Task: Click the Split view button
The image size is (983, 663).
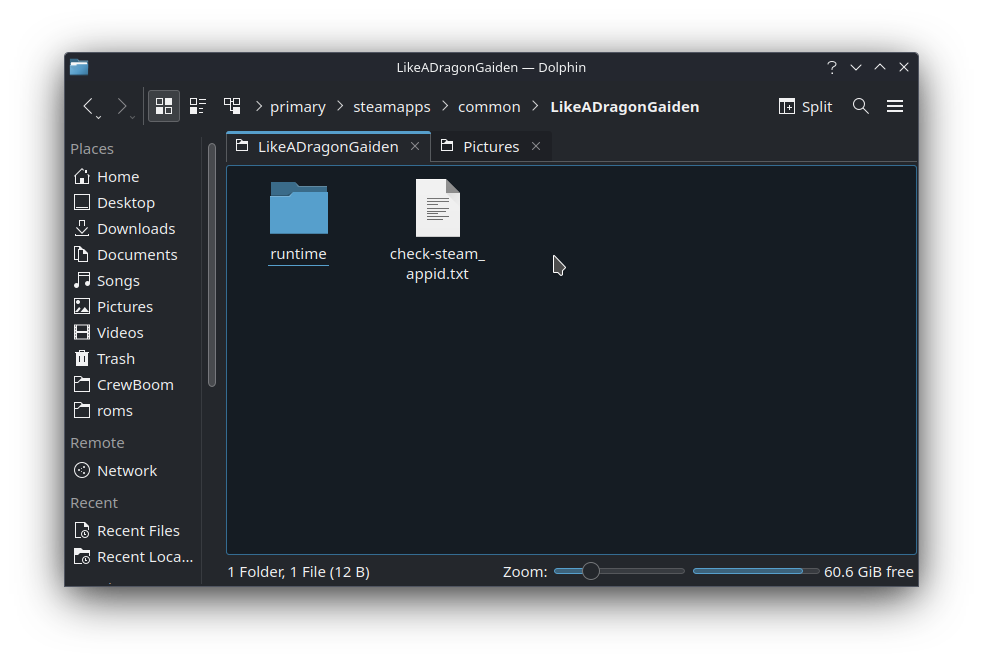Action: (805, 107)
